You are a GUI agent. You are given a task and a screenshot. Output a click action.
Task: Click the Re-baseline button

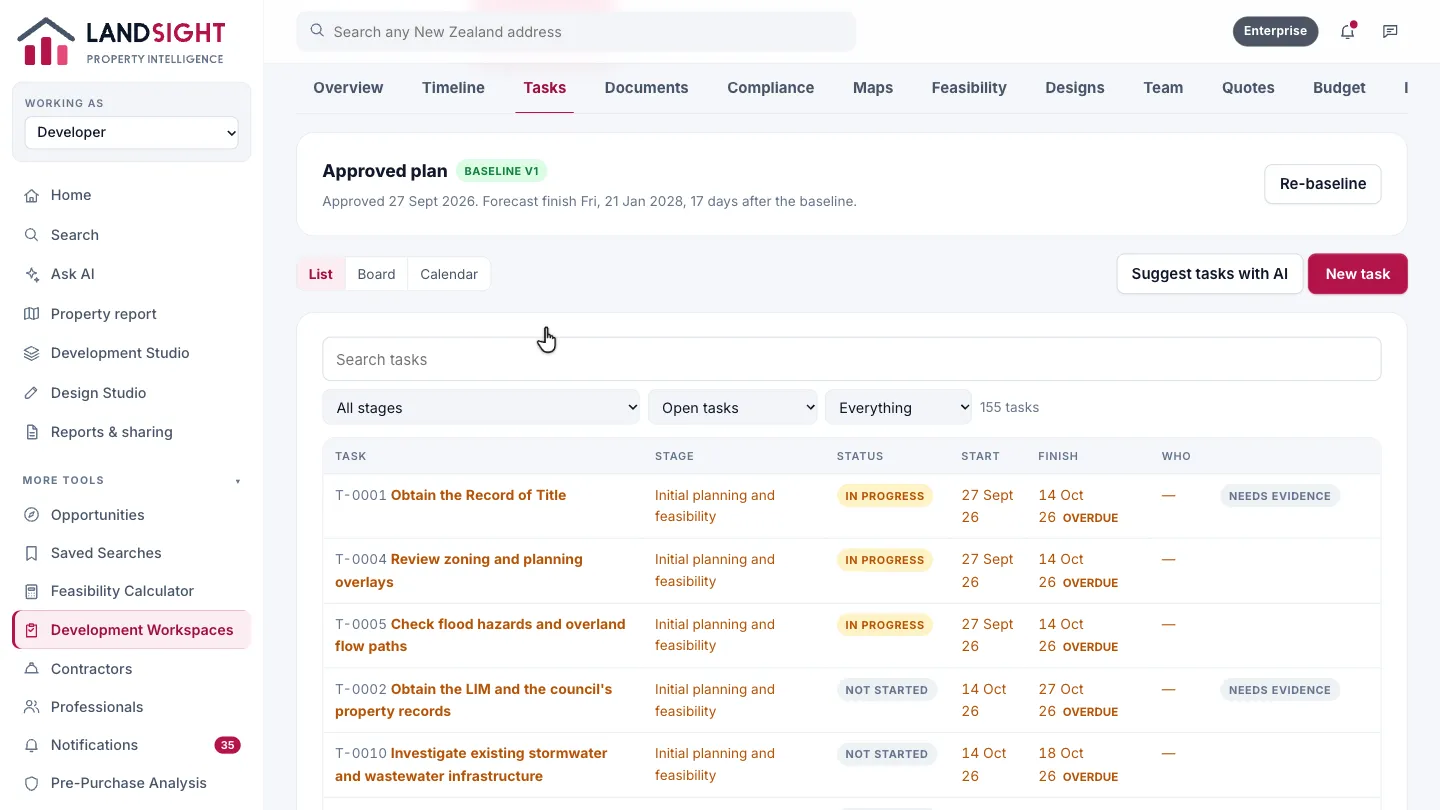[x=1323, y=184]
